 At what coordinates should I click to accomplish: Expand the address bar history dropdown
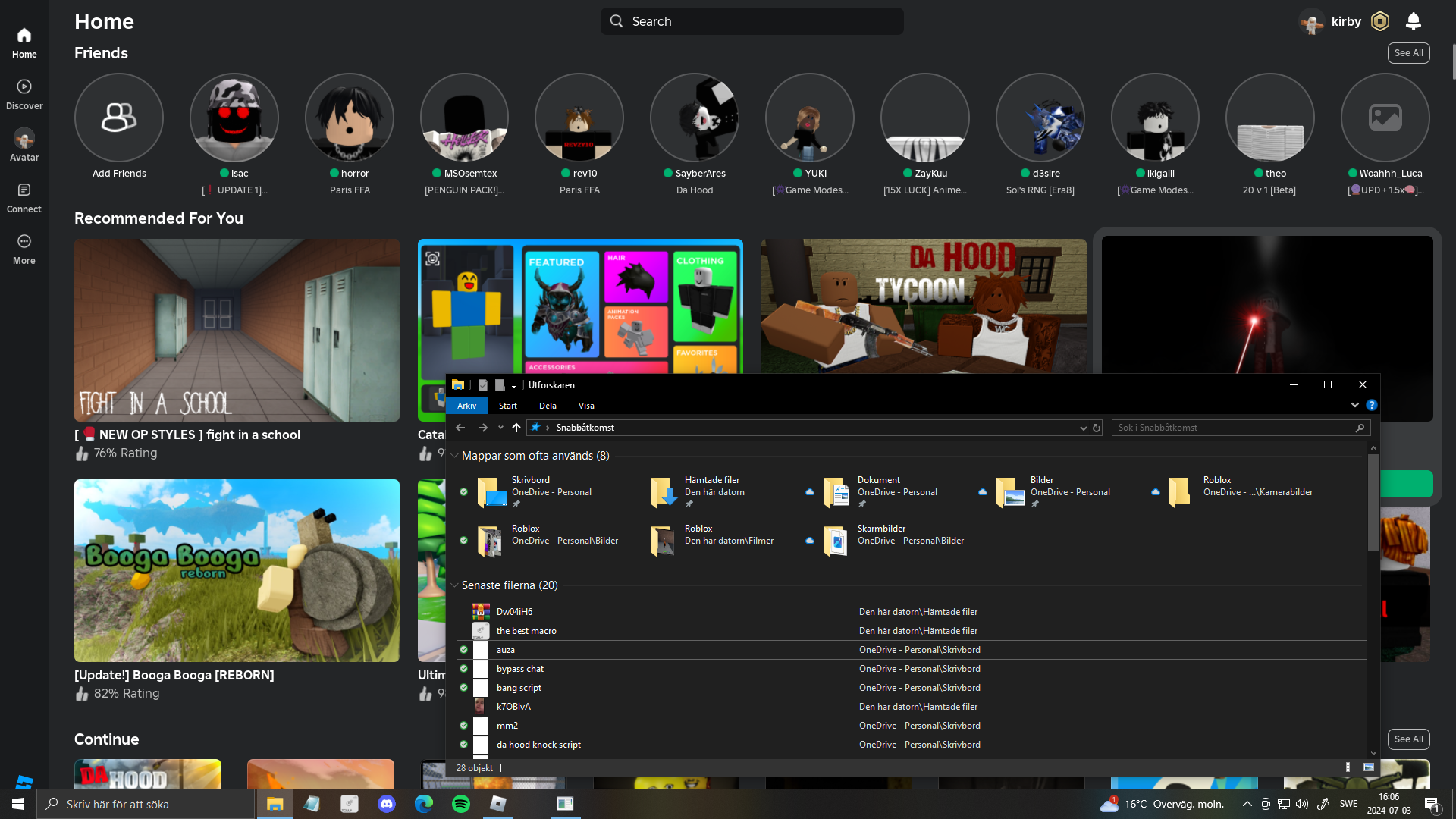pyautogui.click(x=1083, y=428)
